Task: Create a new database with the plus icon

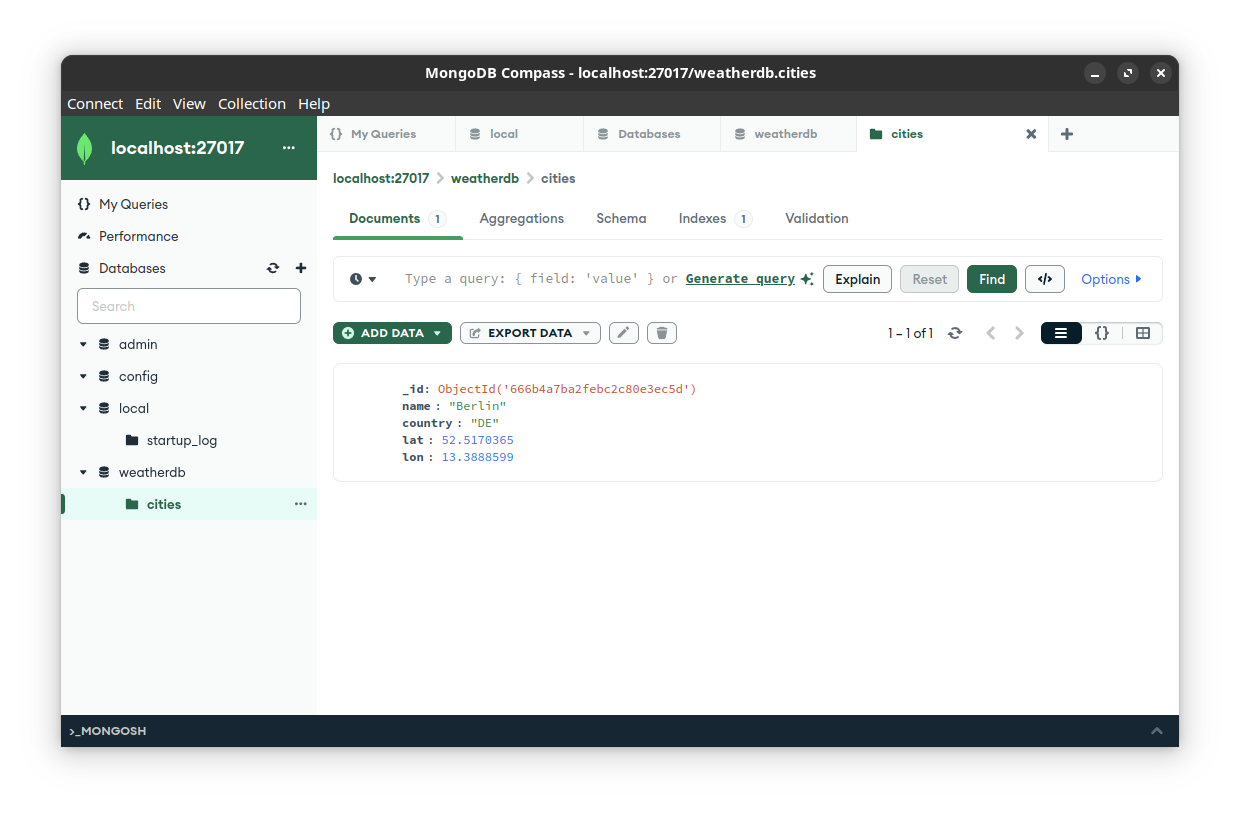Action: 300,268
